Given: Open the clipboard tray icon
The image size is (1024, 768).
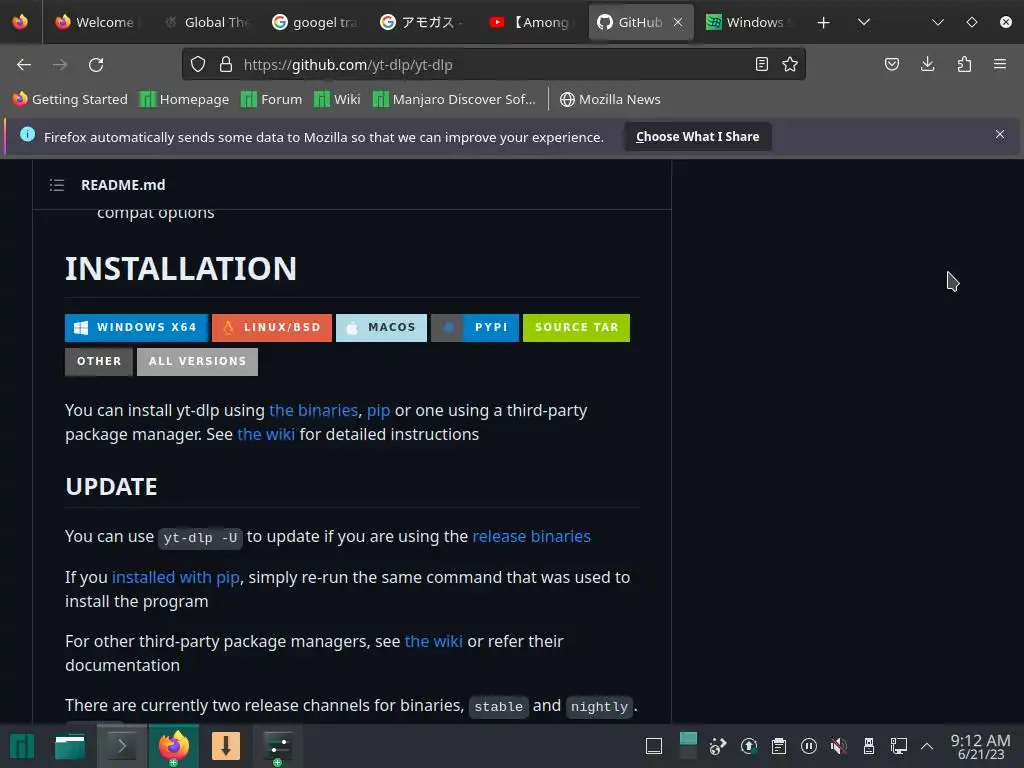Looking at the screenshot, I should [778, 746].
